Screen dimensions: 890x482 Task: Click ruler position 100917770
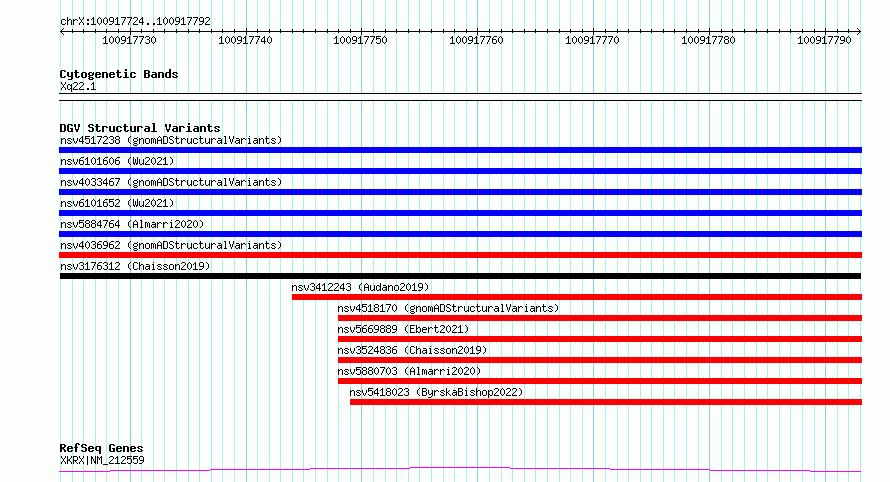[592, 40]
